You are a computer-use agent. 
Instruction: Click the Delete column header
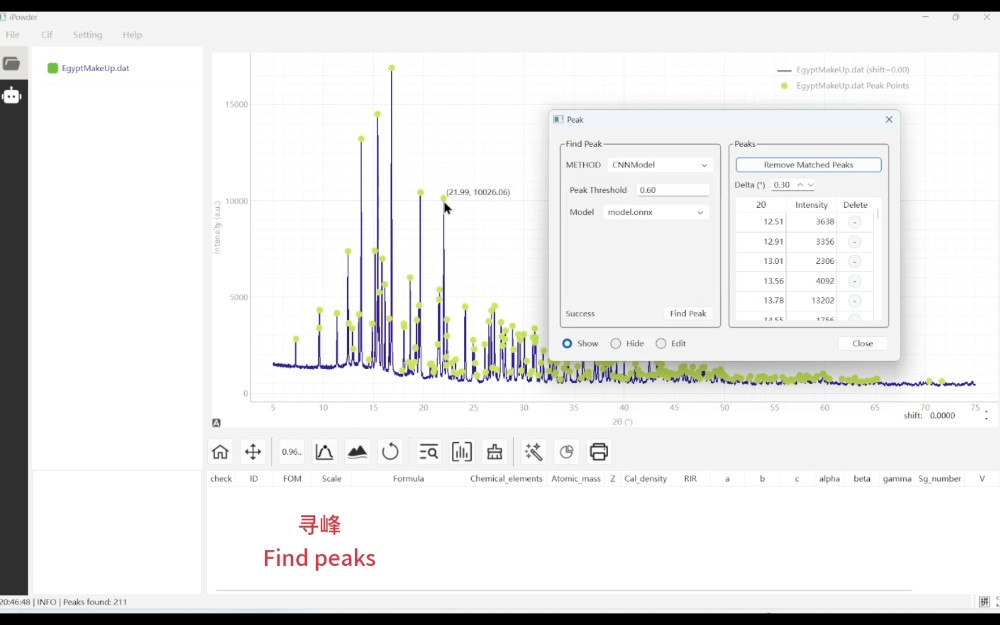click(855, 205)
